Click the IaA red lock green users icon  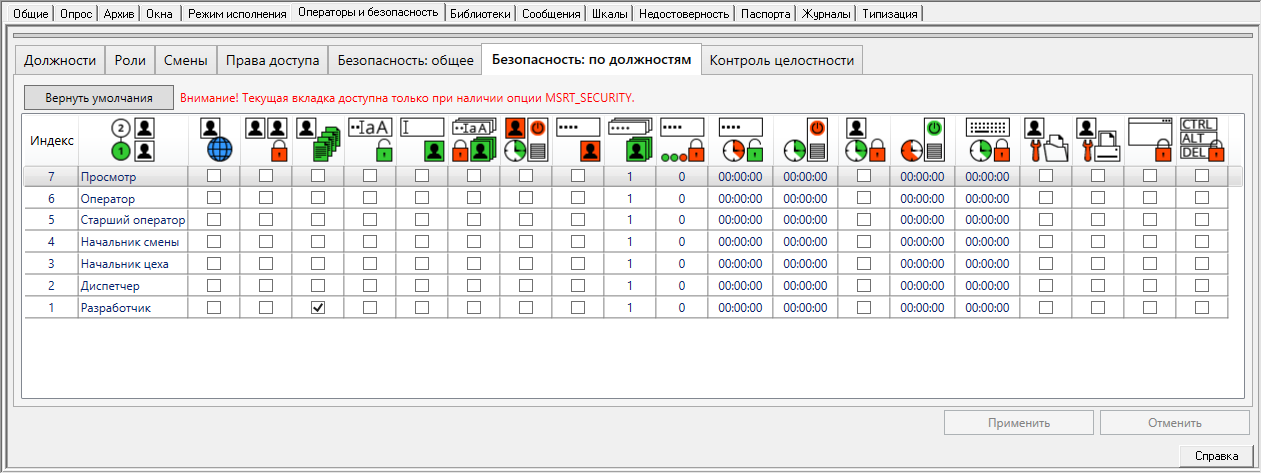tap(474, 140)
